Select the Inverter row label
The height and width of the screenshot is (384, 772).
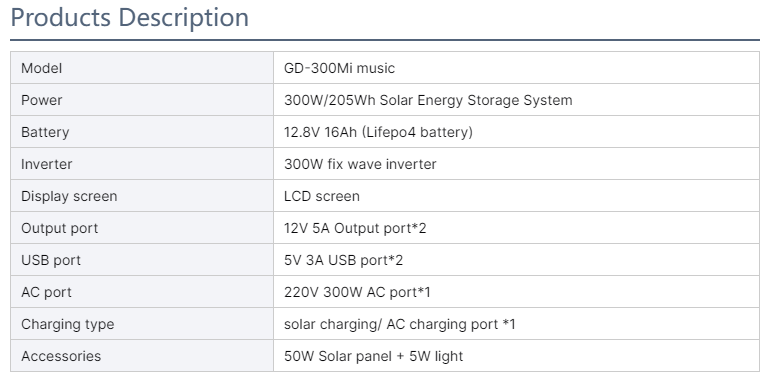click(x=47, y=164)
